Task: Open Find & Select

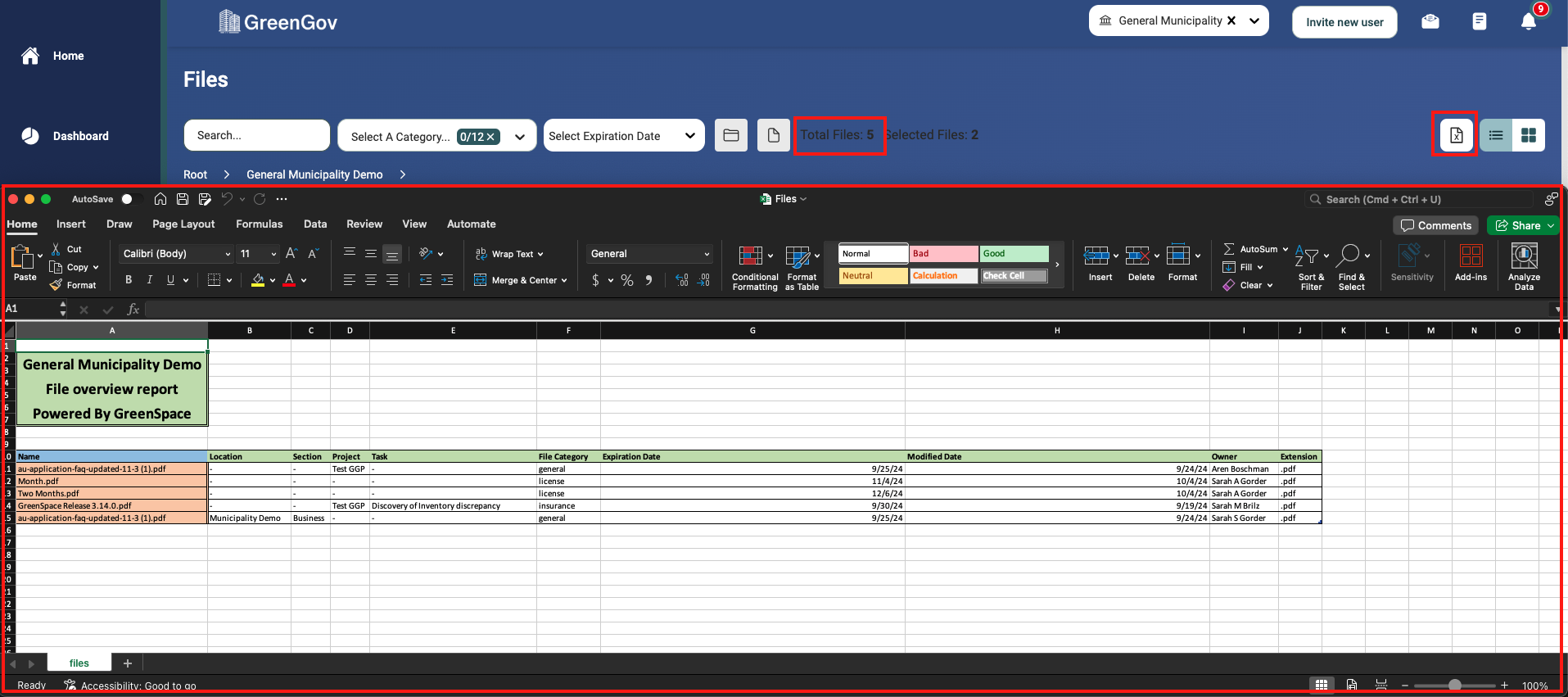Action: click(x=1352, y=268)
